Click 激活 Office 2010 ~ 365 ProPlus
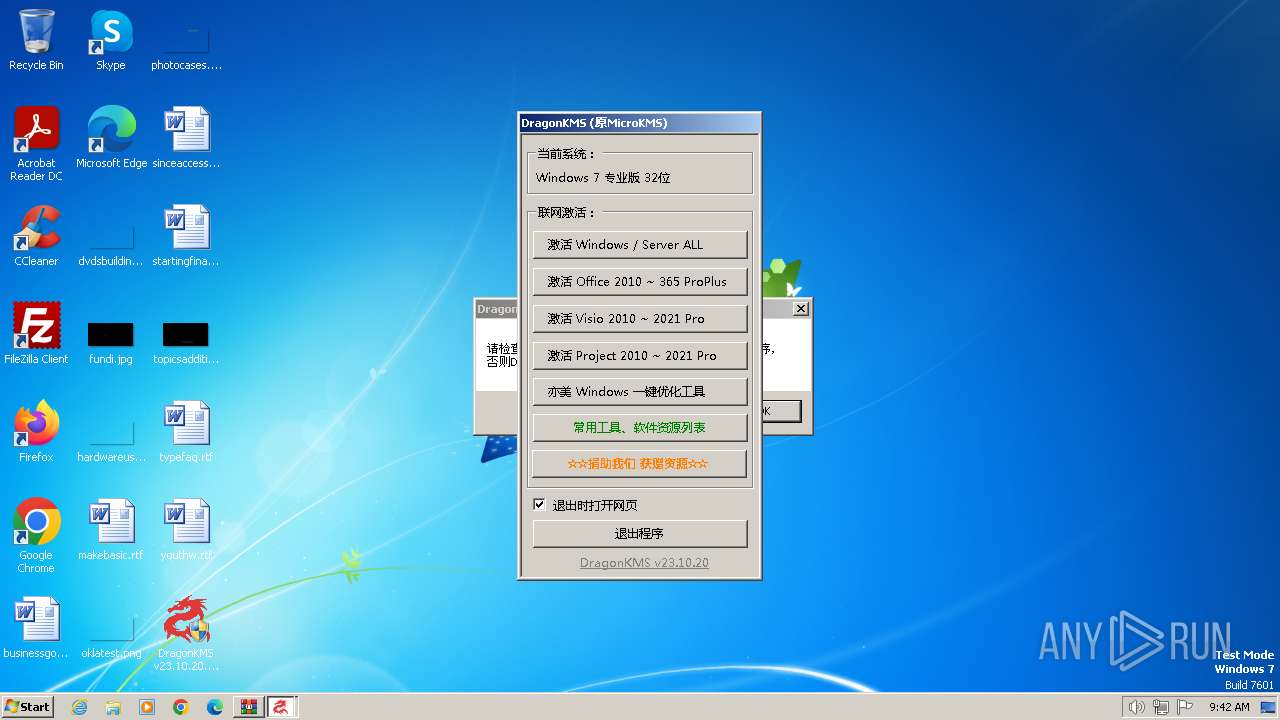1280x720 pixels. (640, 281)
